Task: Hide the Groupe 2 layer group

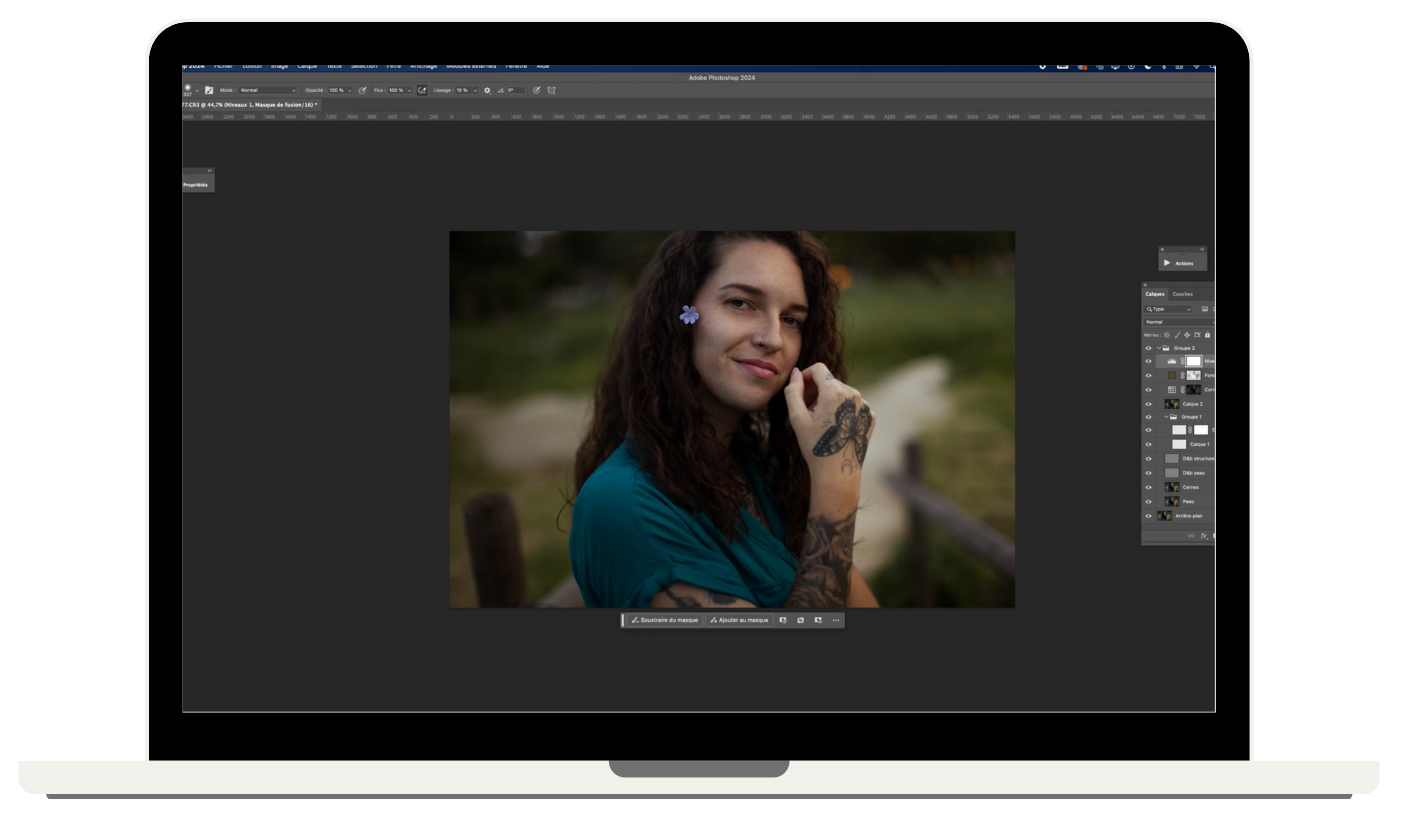Action: [x=1148, y=348]
